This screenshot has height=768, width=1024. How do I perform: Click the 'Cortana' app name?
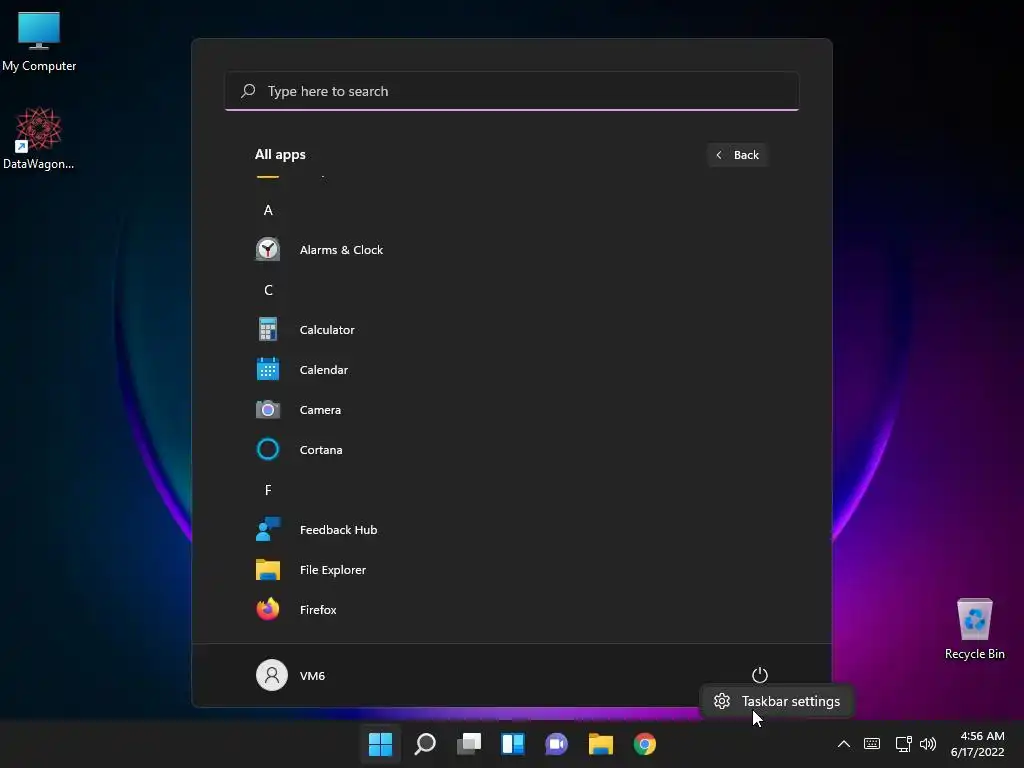point(321,449)
